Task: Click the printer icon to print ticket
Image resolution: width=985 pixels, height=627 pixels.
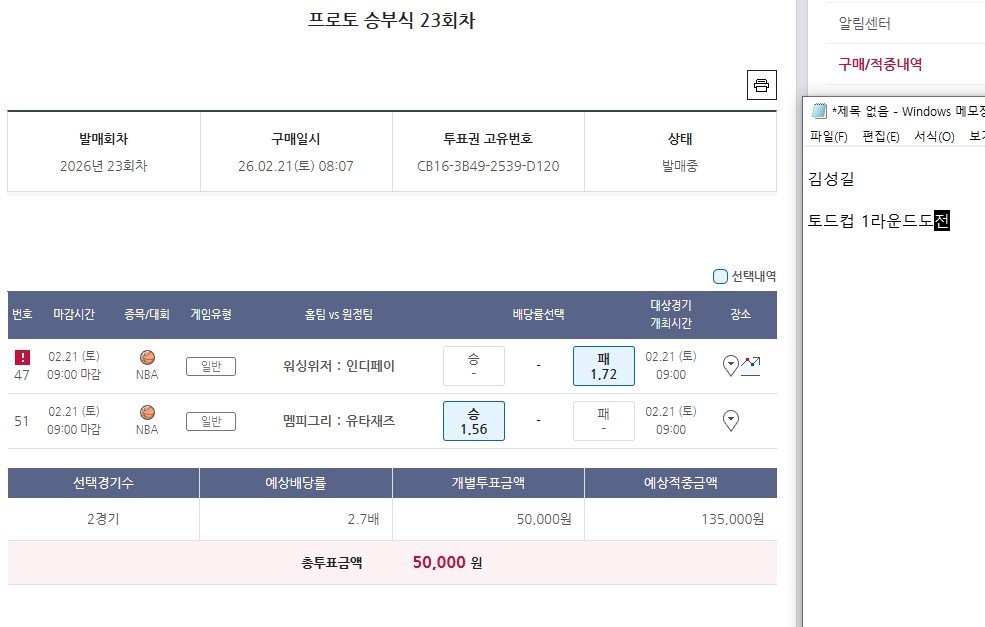Action: [x=761, y=85]
